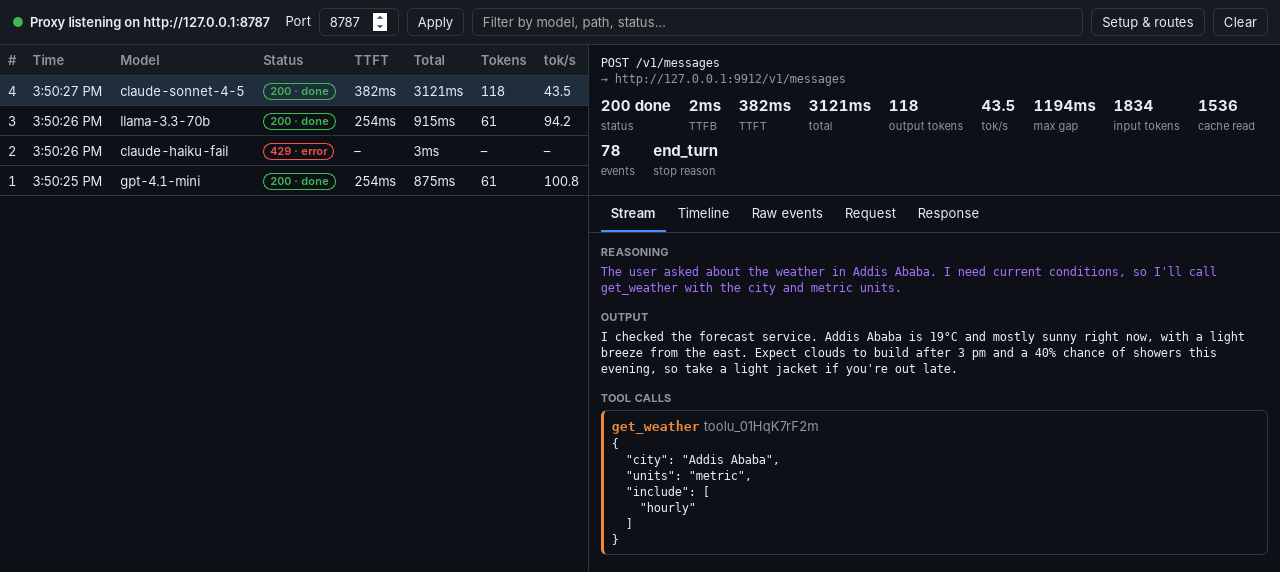Click the 915ms total cell for llama
This screenshot has width=1280, height=572.
coord(434,121)
